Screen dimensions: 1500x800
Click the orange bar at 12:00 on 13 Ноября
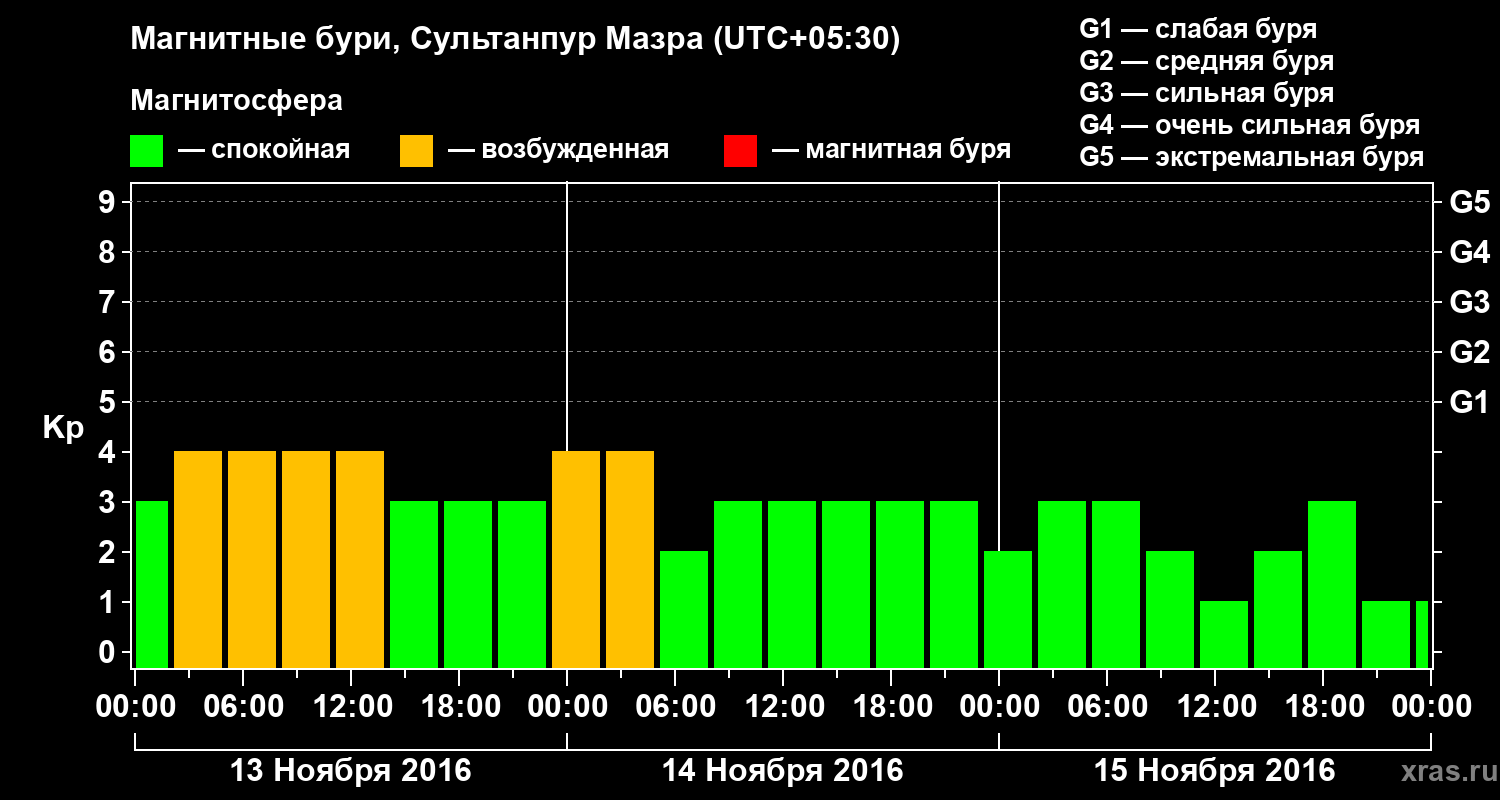click(x=360, y=559)
